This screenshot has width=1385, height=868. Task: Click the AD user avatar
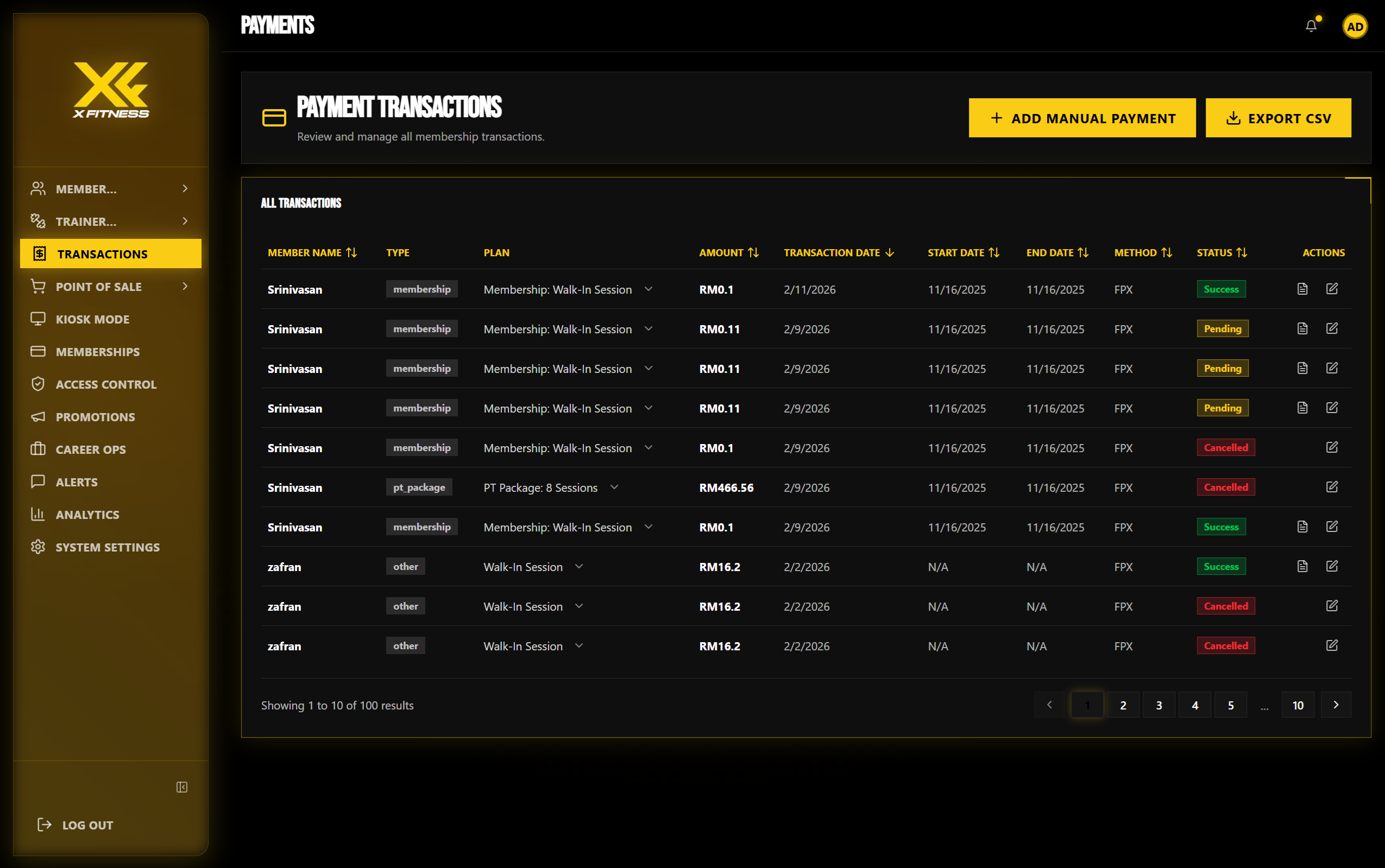tap(1355, 27)
